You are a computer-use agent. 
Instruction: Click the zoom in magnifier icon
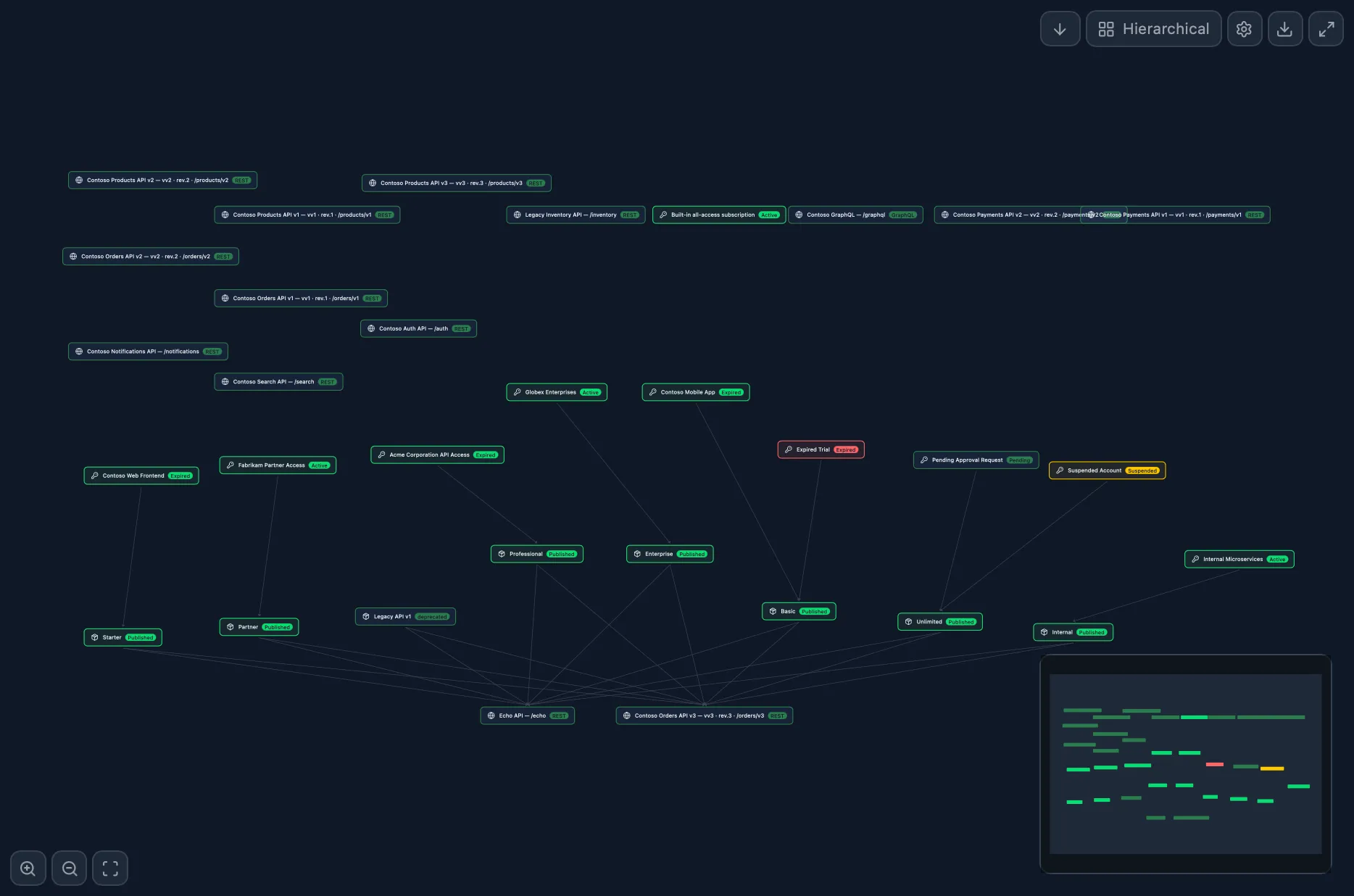[x=28, y=868]
